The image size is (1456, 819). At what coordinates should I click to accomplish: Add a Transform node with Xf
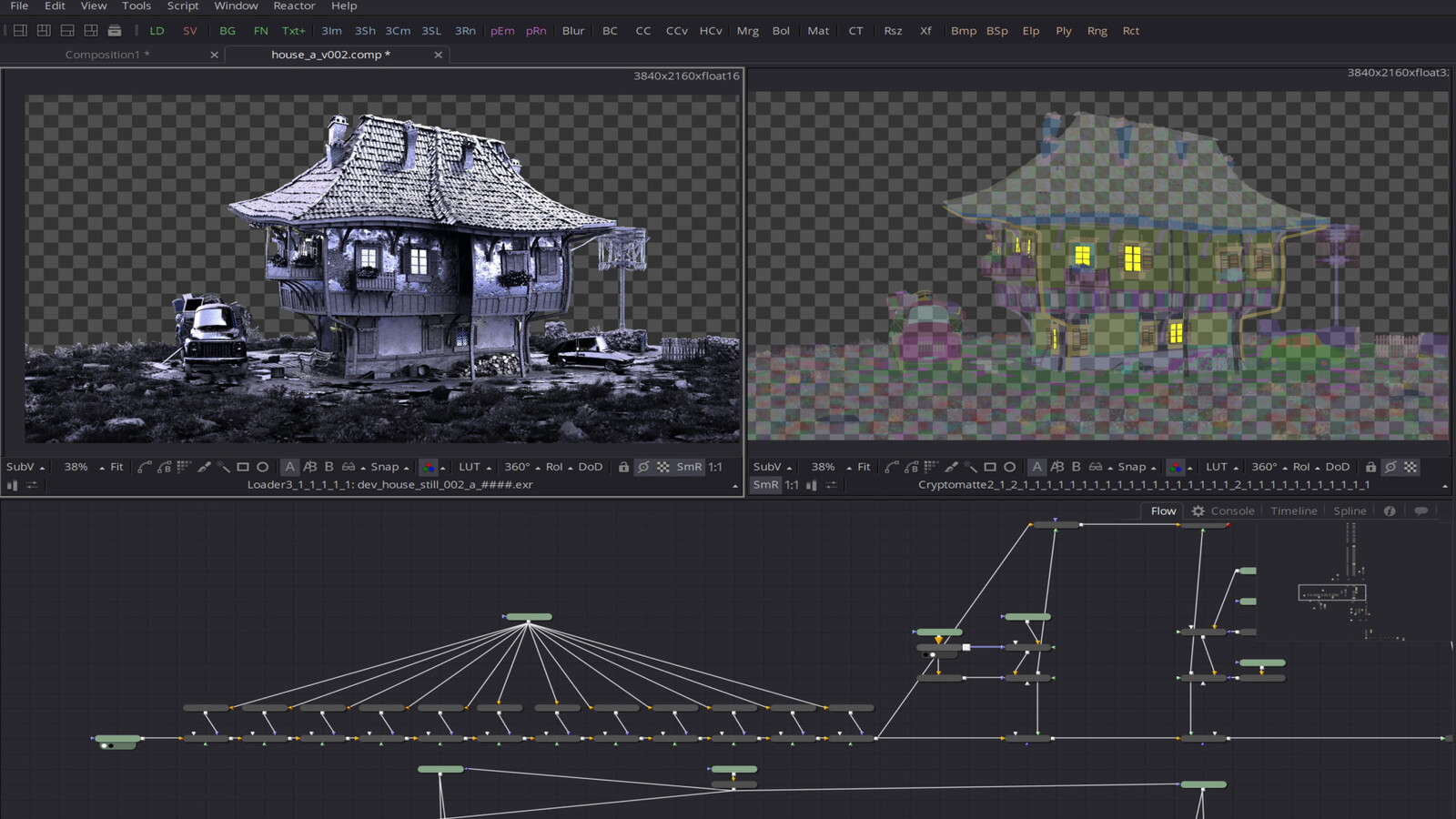pyautogui.click(x=925, y=30)
